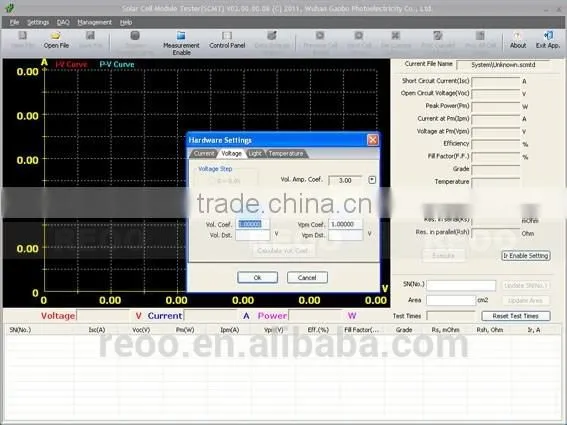This screenshot has width=567, height=425.
Task: Switch to the Light tab
Action: (255, 153)
